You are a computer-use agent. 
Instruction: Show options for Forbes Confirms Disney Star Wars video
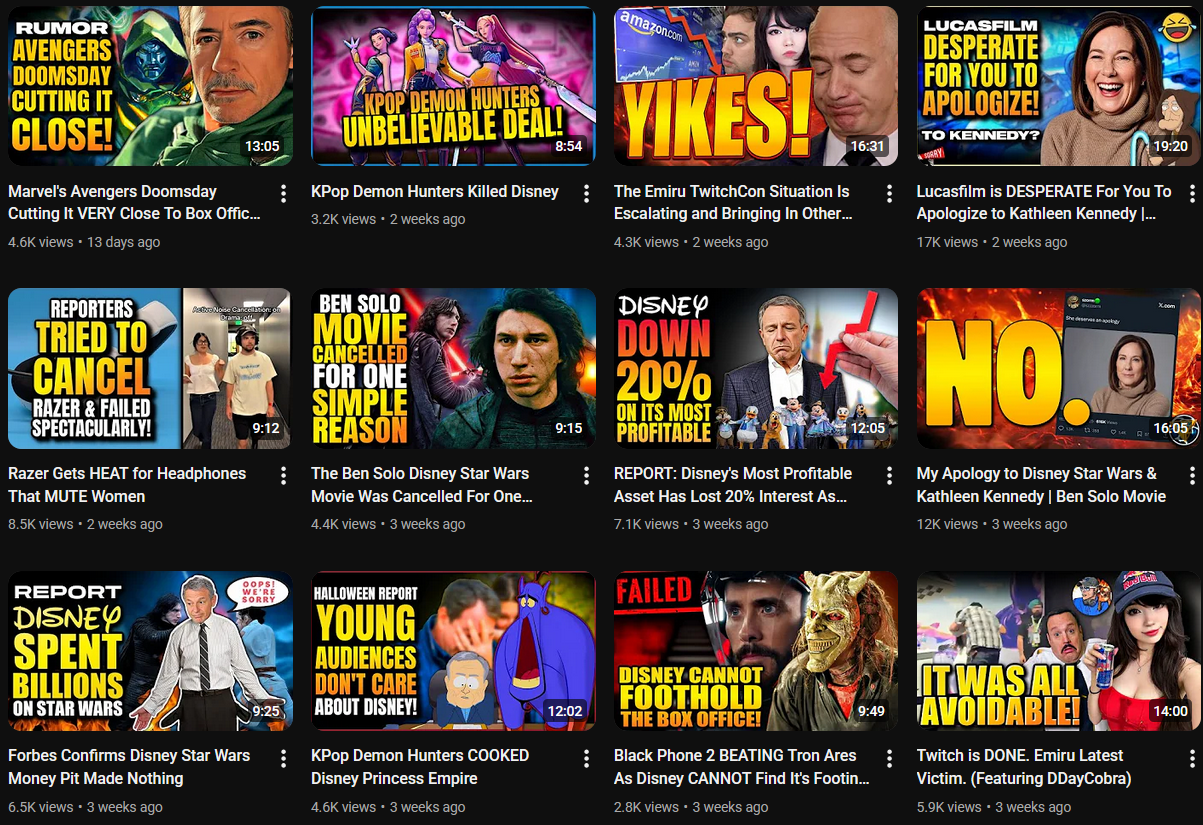coord(284,758)
